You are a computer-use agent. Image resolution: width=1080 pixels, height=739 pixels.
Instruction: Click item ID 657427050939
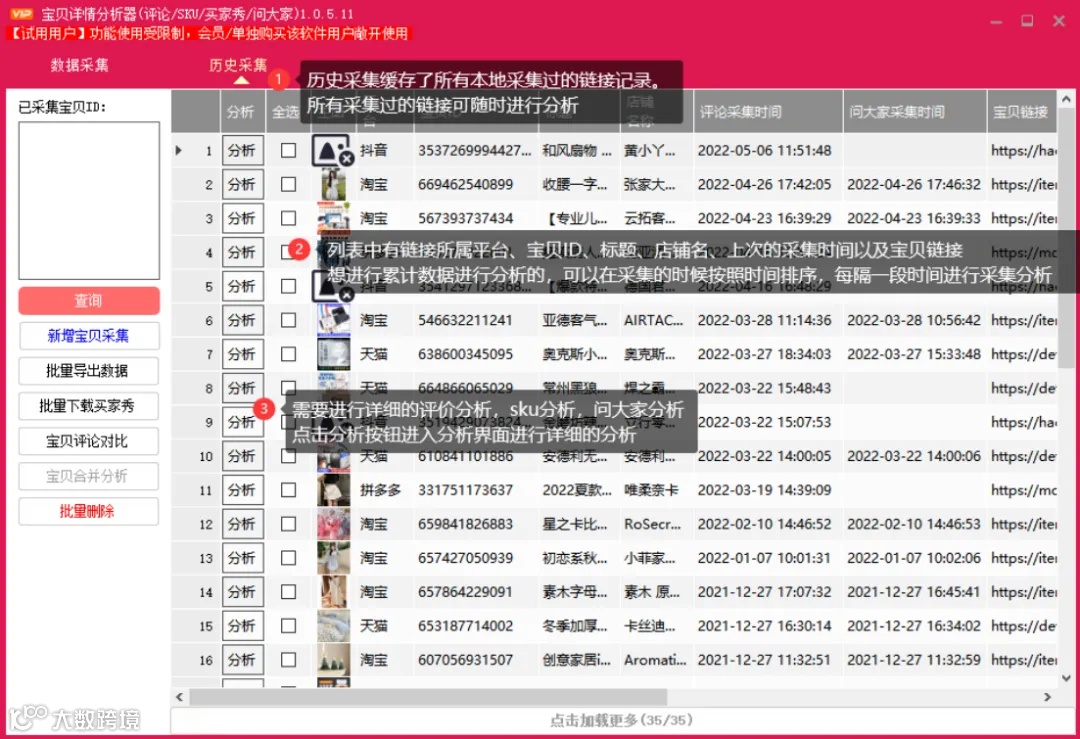point(466,558)
